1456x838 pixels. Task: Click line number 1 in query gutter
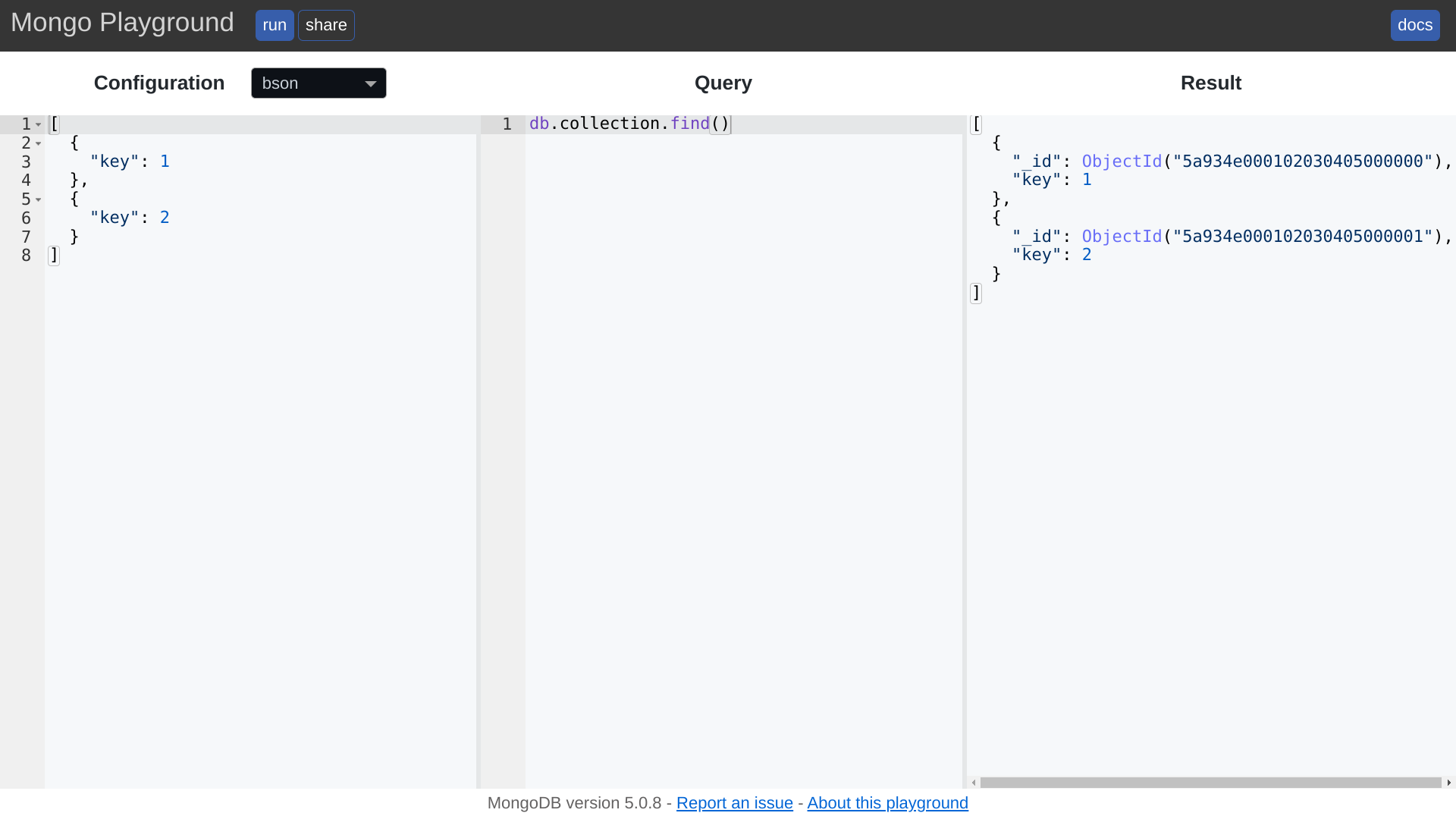[x=507, y=124]
